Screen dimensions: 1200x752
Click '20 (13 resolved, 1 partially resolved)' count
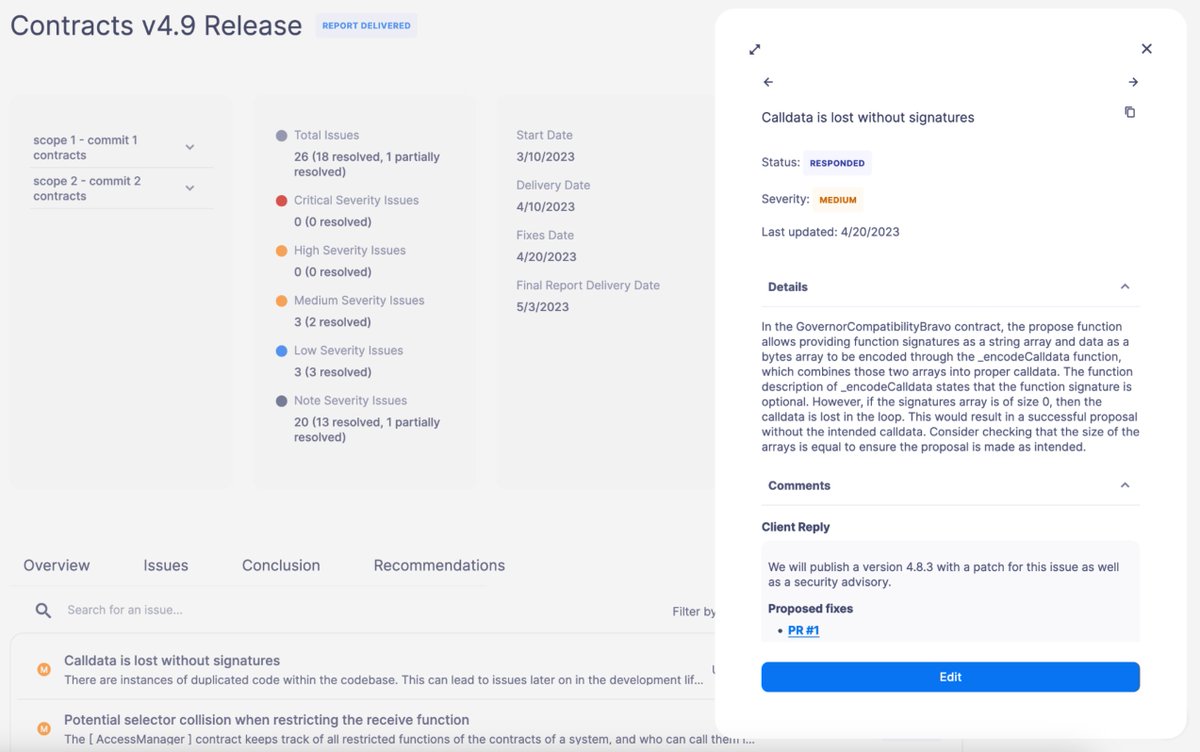click(367, 429)
